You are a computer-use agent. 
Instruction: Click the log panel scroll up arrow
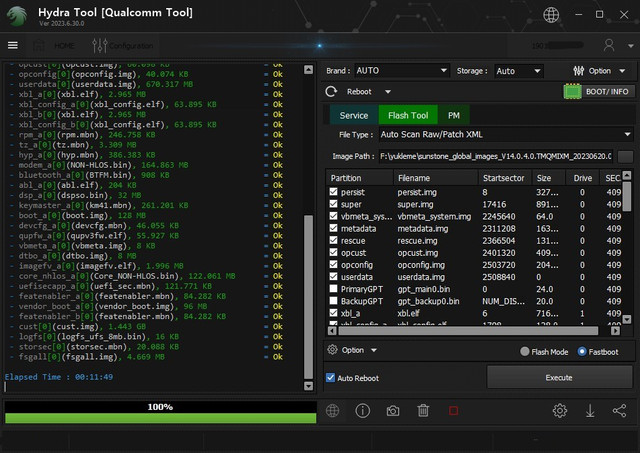click(309, 69)
